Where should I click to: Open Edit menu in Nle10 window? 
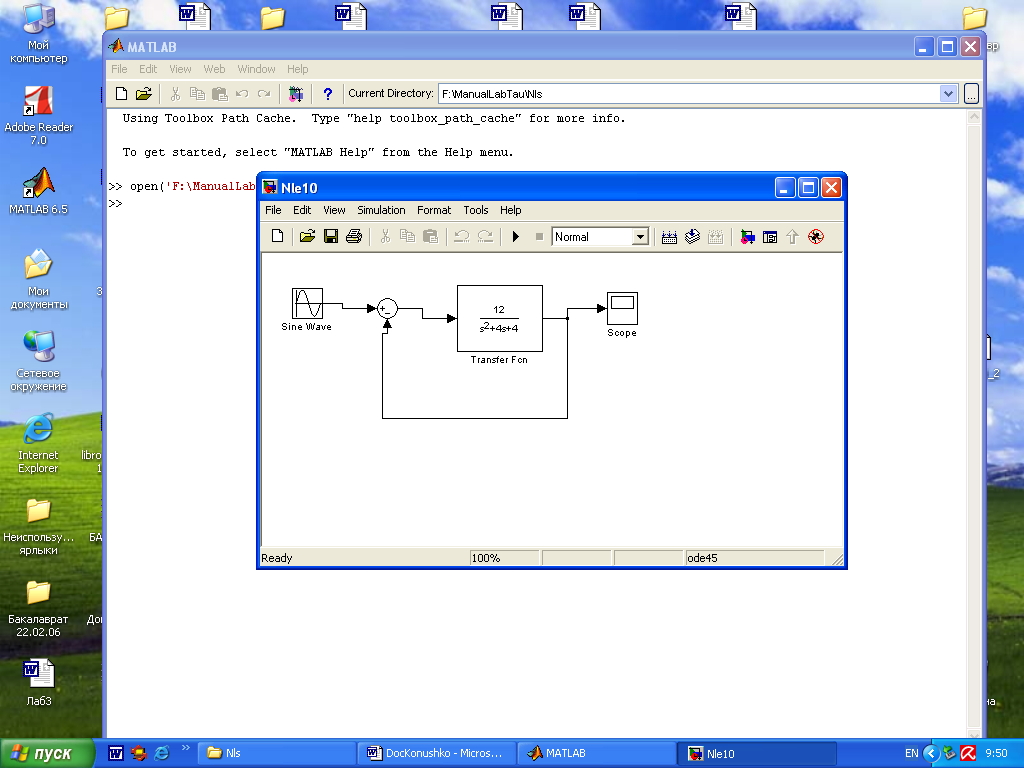coord(302,210)
